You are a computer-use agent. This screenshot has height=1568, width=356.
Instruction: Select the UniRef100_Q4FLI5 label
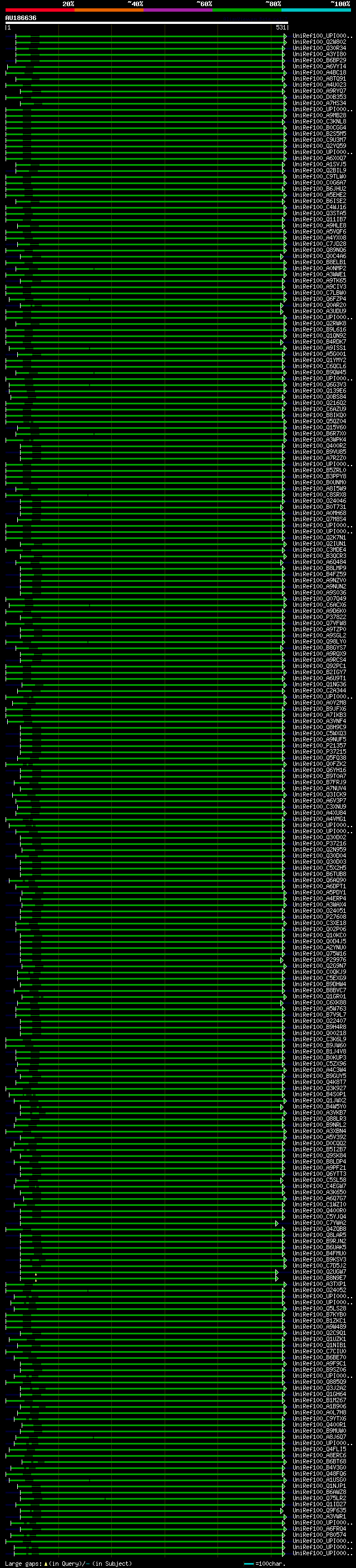(x=319, y=1449)
